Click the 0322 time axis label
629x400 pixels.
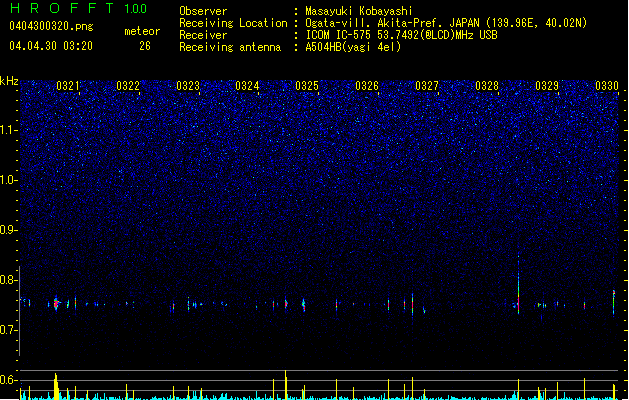[128, 86]
